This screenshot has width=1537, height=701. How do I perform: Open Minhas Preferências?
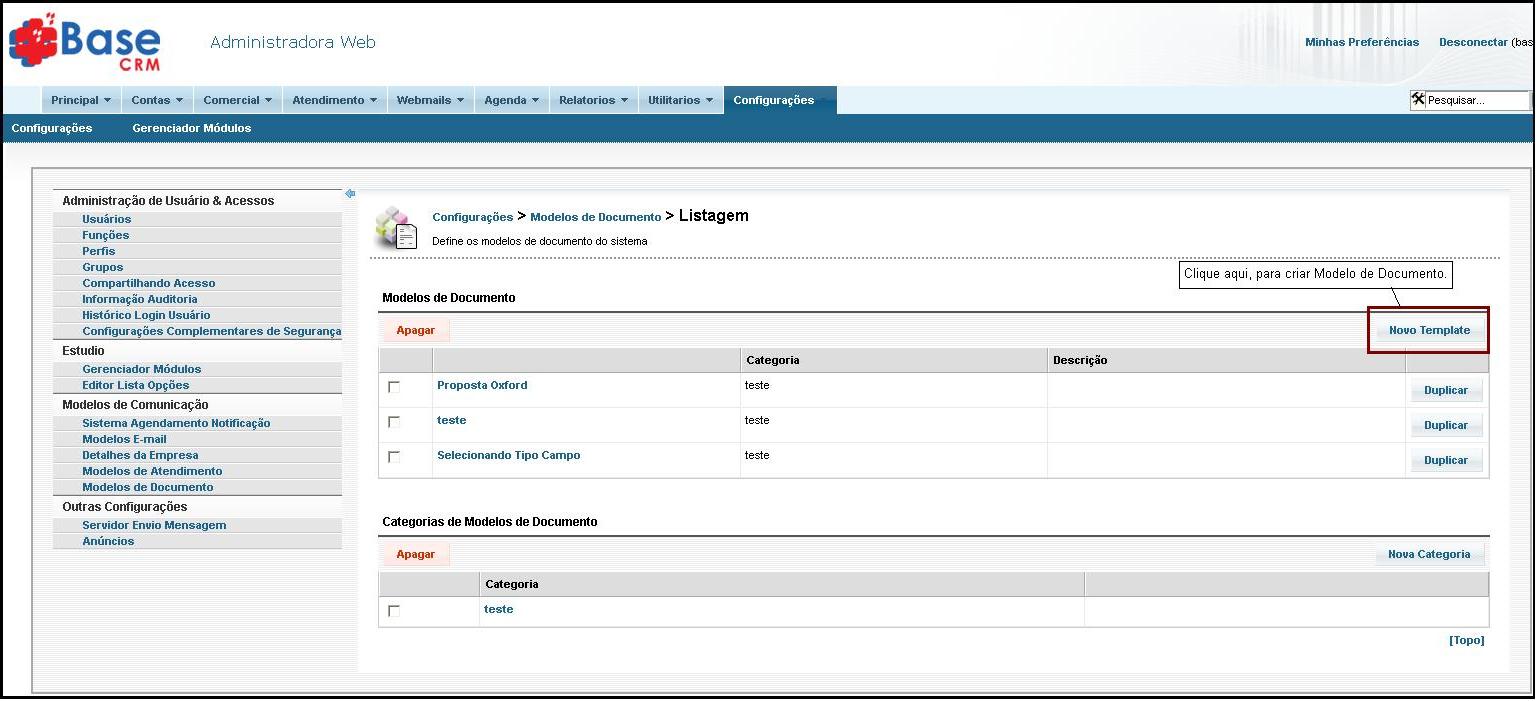pos(1361,42)
